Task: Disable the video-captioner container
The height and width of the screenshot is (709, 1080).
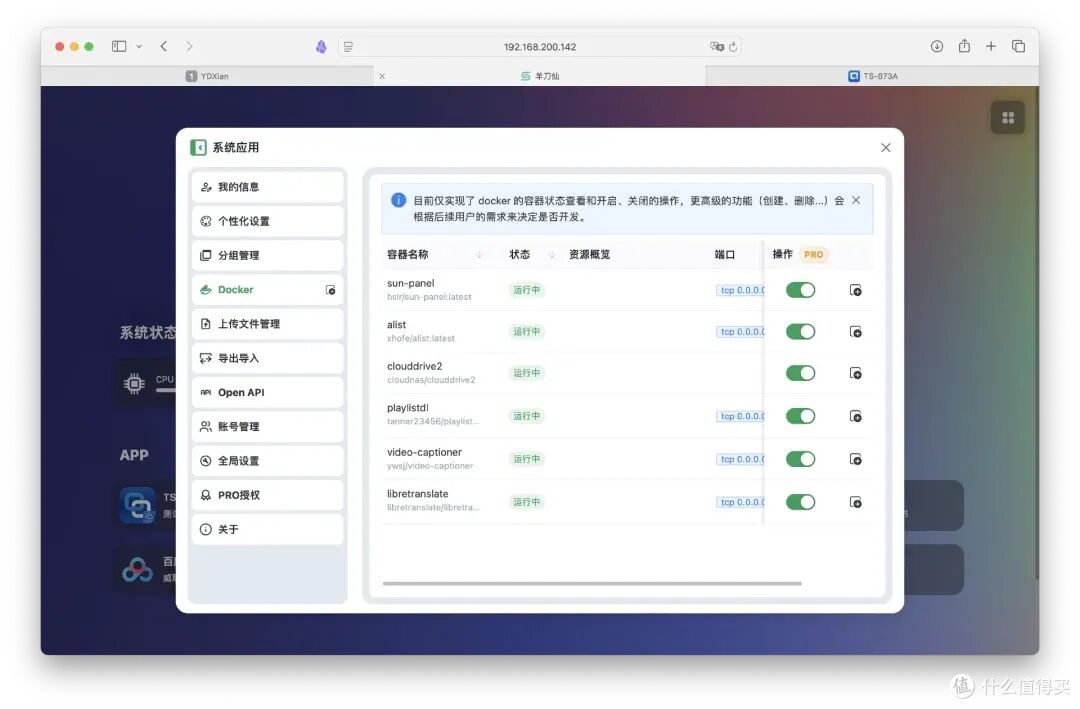Action: click(x=800, y=459)
